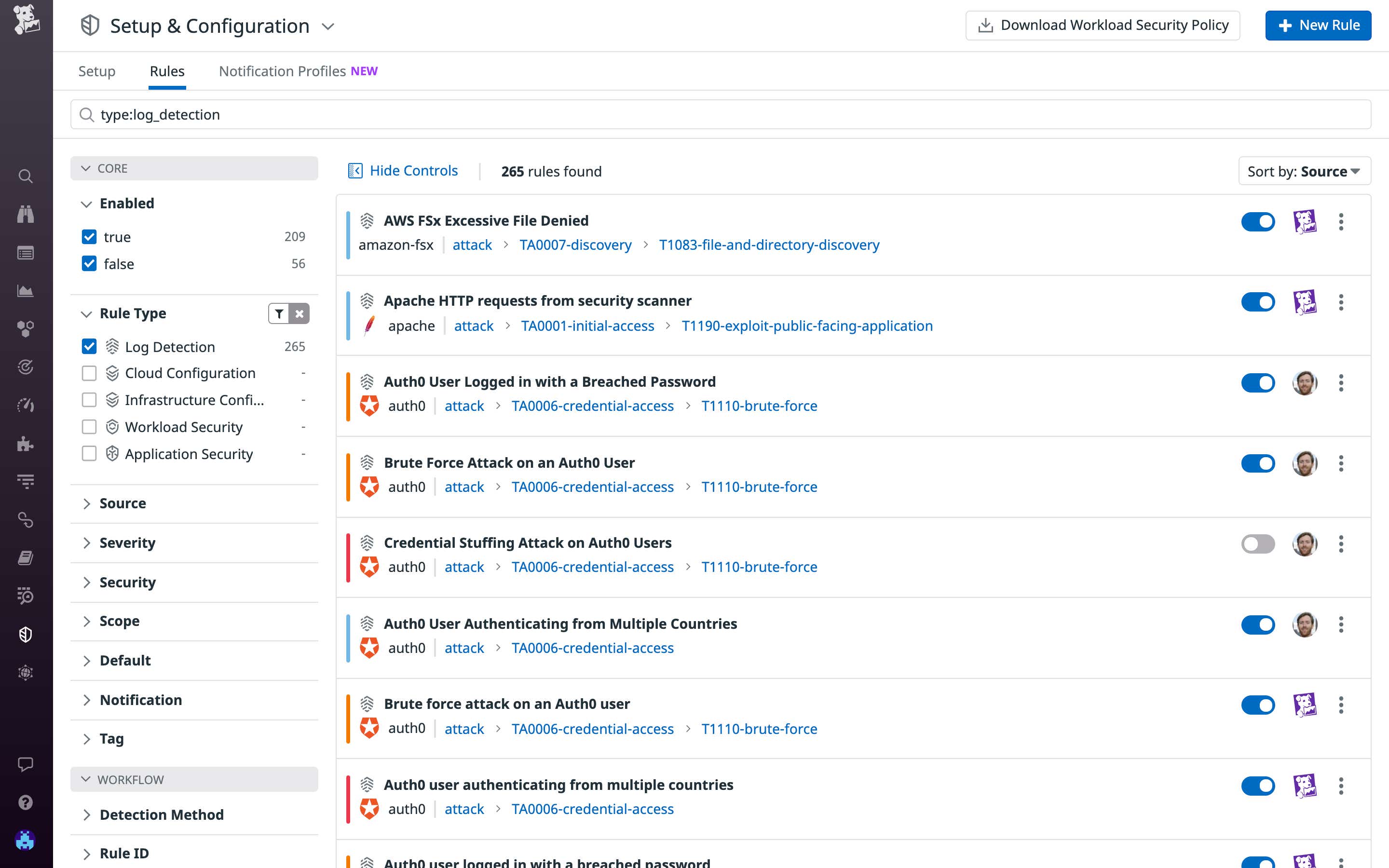Select the Rules tab
The height and width of the screenshot is (868, 1389).
(167, 71)
